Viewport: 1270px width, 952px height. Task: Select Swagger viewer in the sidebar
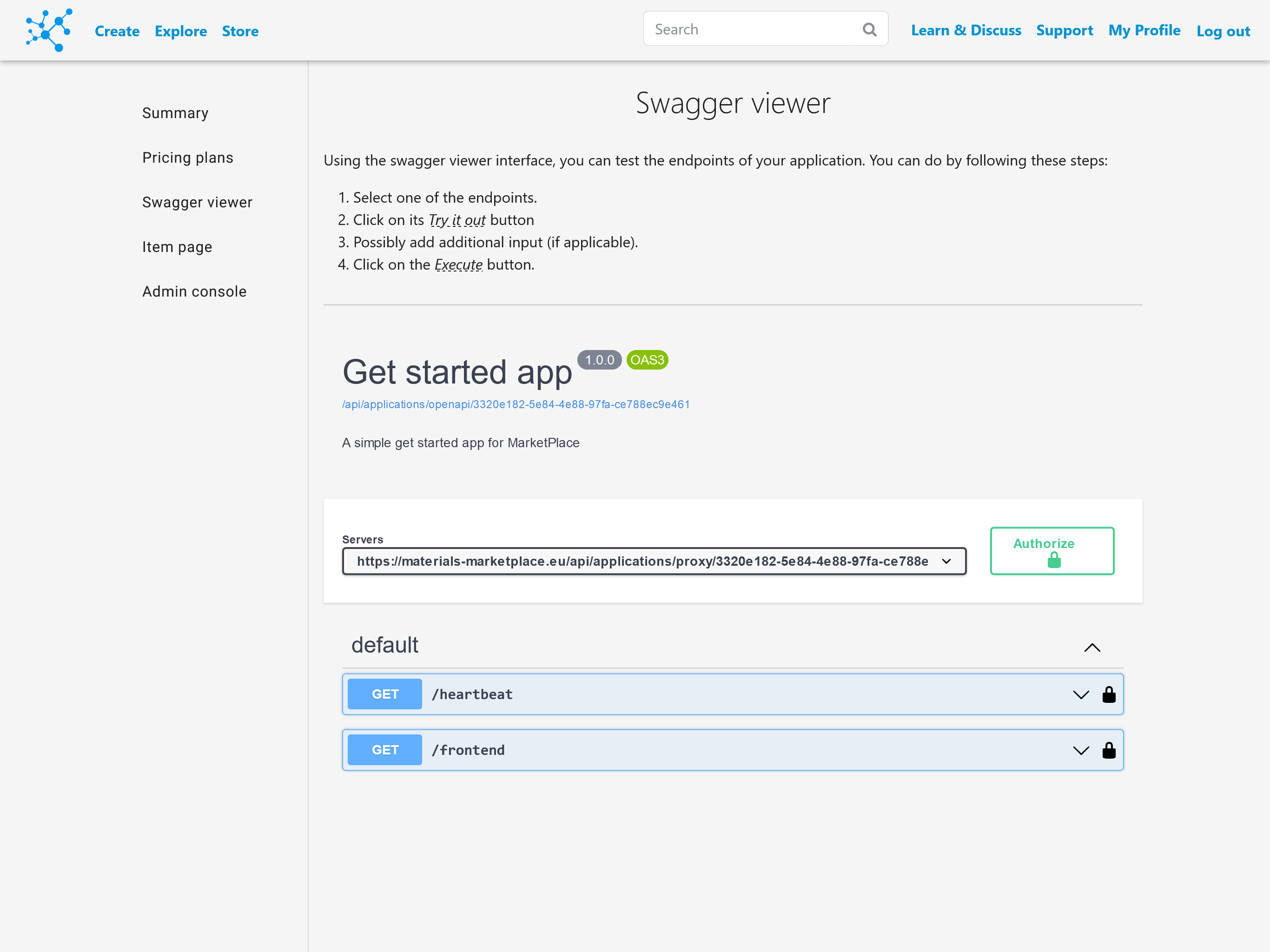pyautogui.click(x=197, y=202)
